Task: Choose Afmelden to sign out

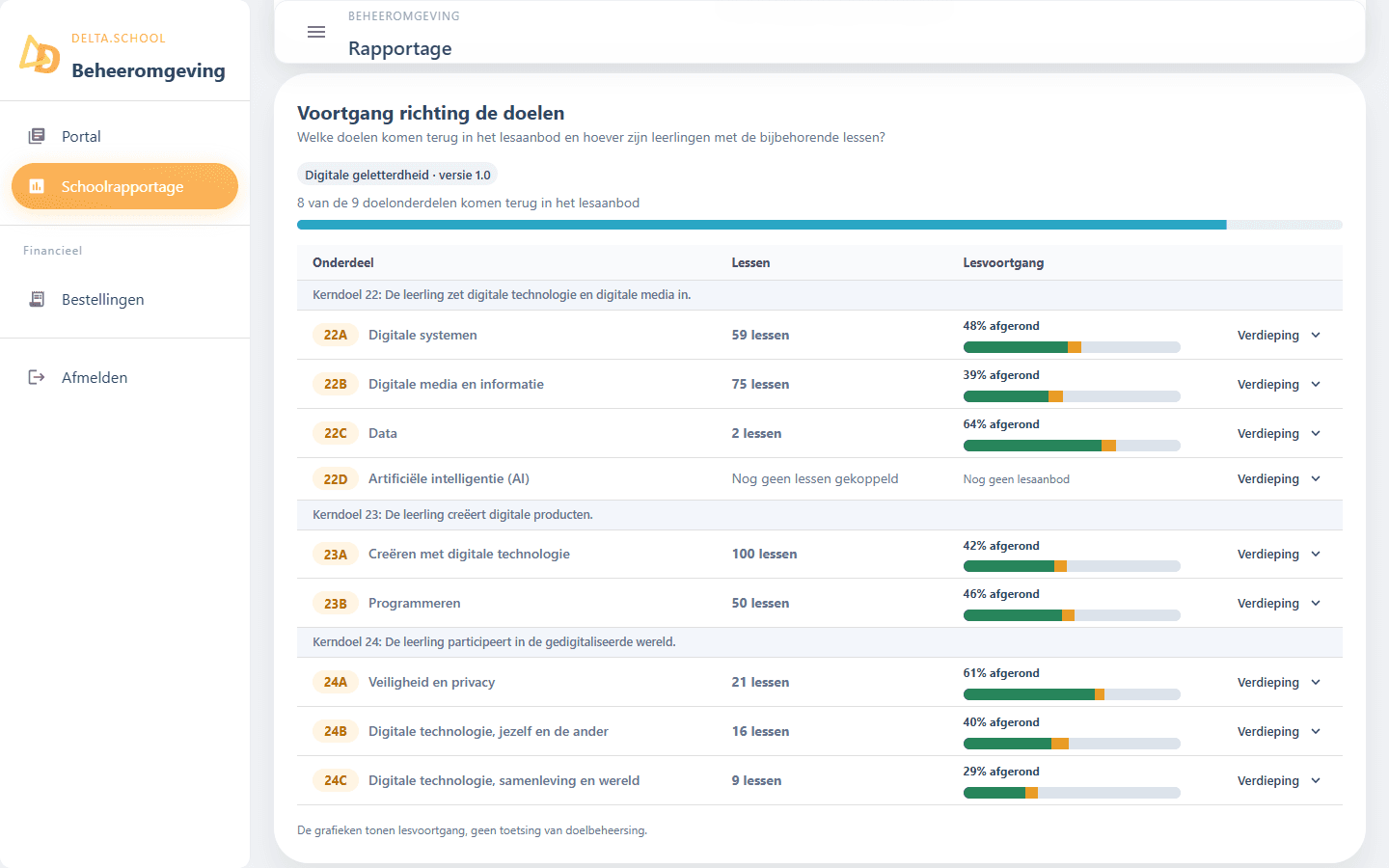Action: (x=124, y=377)
